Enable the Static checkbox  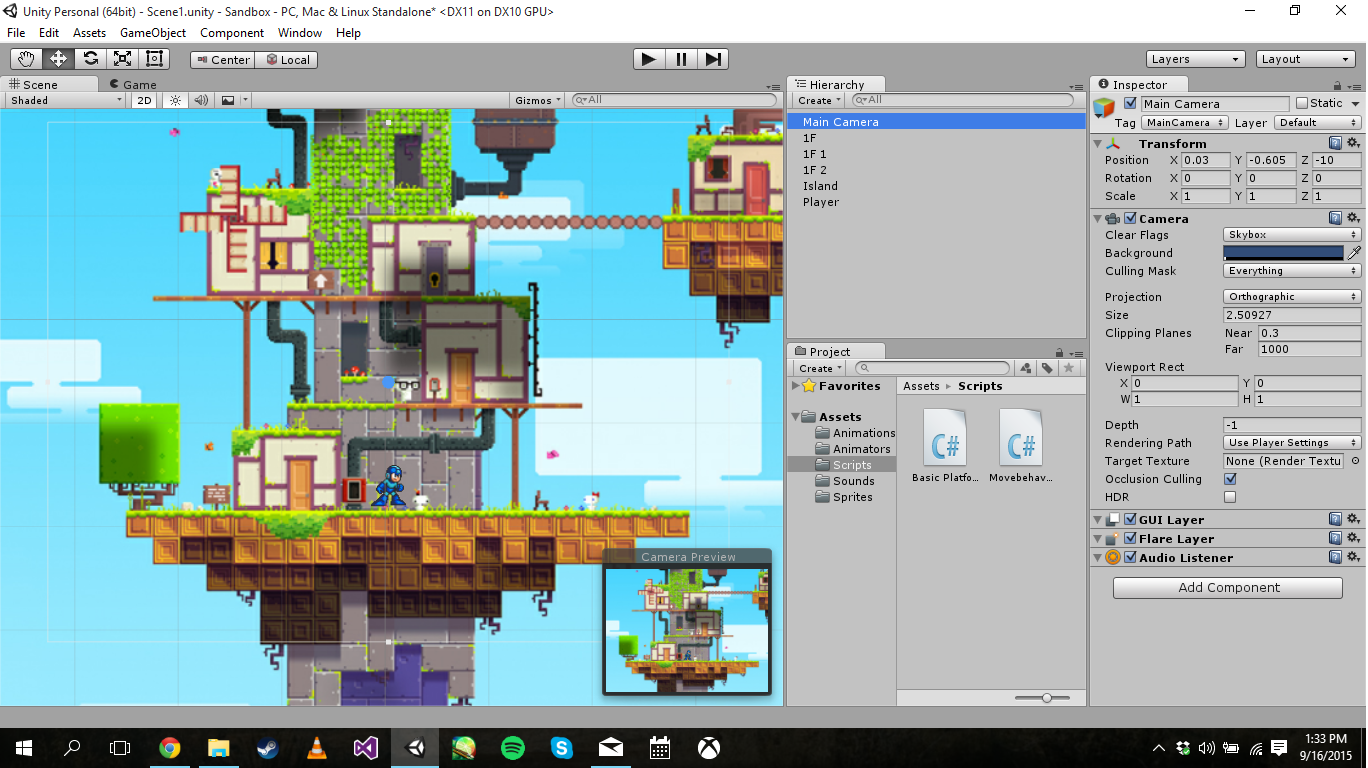1302,103
